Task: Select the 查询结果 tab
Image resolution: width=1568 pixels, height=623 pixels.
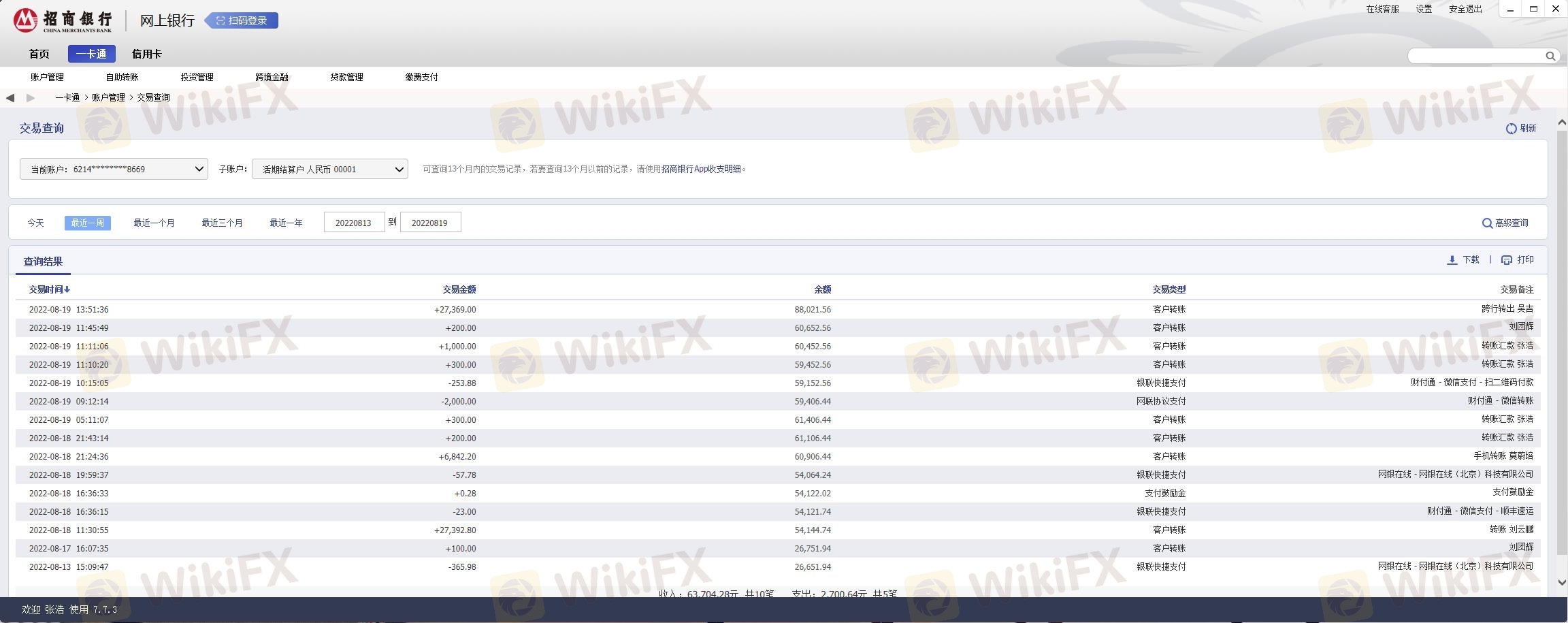Action: pos(43,261)
